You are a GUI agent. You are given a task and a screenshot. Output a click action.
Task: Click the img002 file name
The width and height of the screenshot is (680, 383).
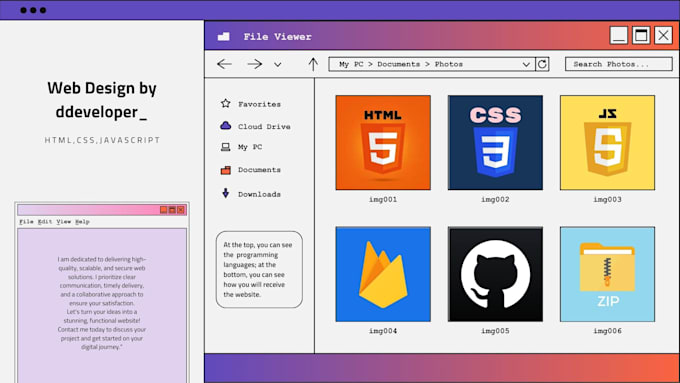tap(495, 200)
